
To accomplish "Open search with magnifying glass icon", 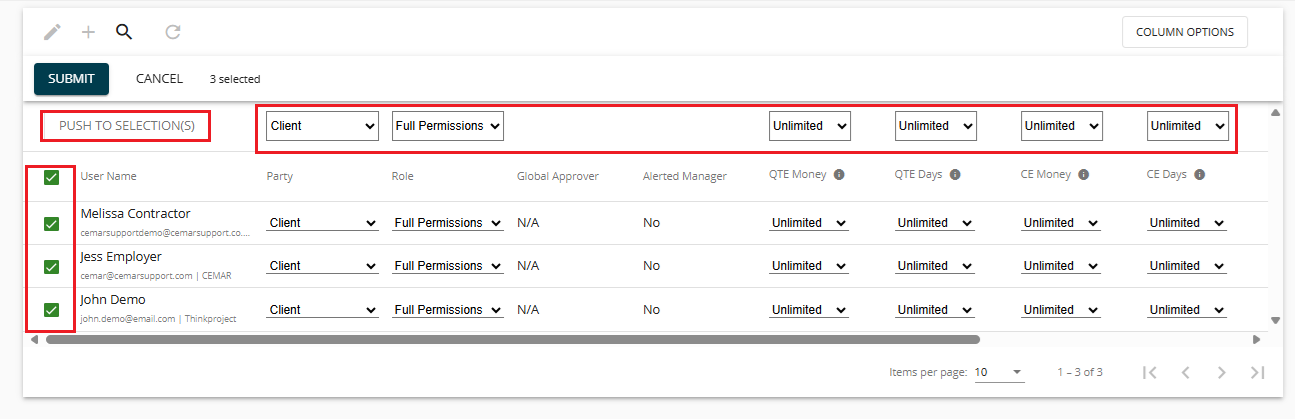I will click(x=124, y=32).
